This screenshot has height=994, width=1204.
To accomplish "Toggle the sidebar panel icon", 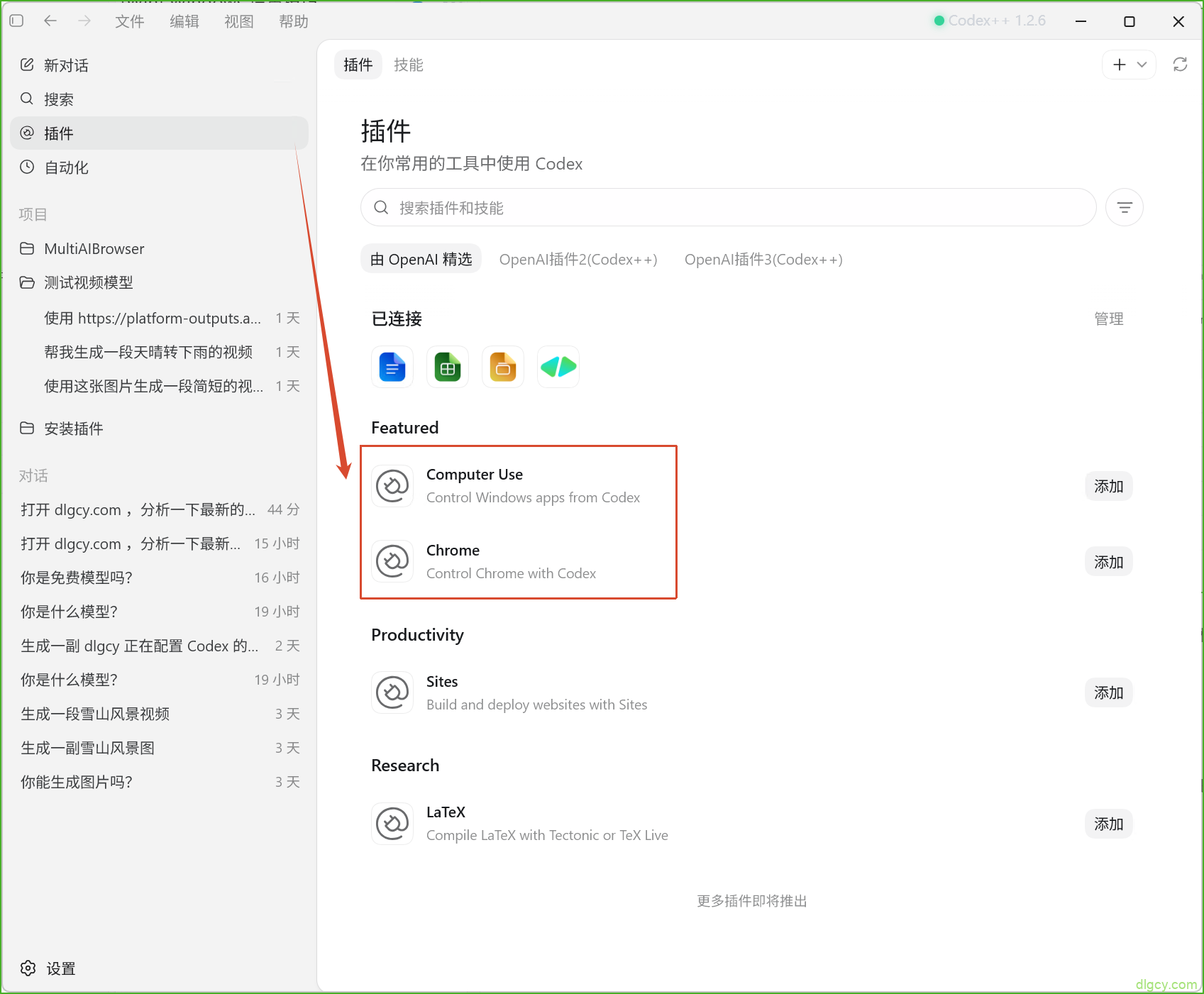I will coord(17,21).
